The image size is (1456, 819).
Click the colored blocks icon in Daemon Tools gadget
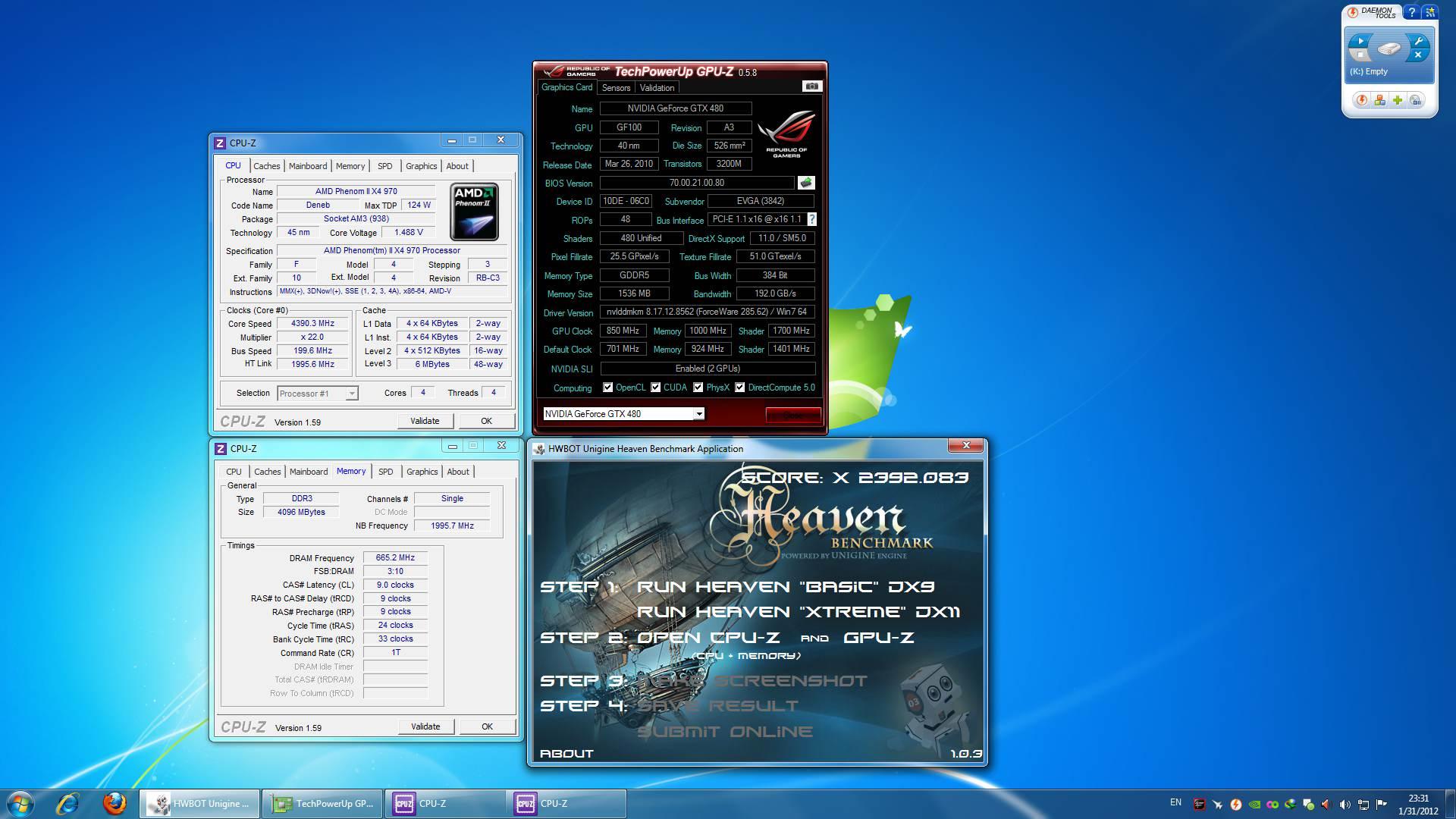(x=1379, y=100)
